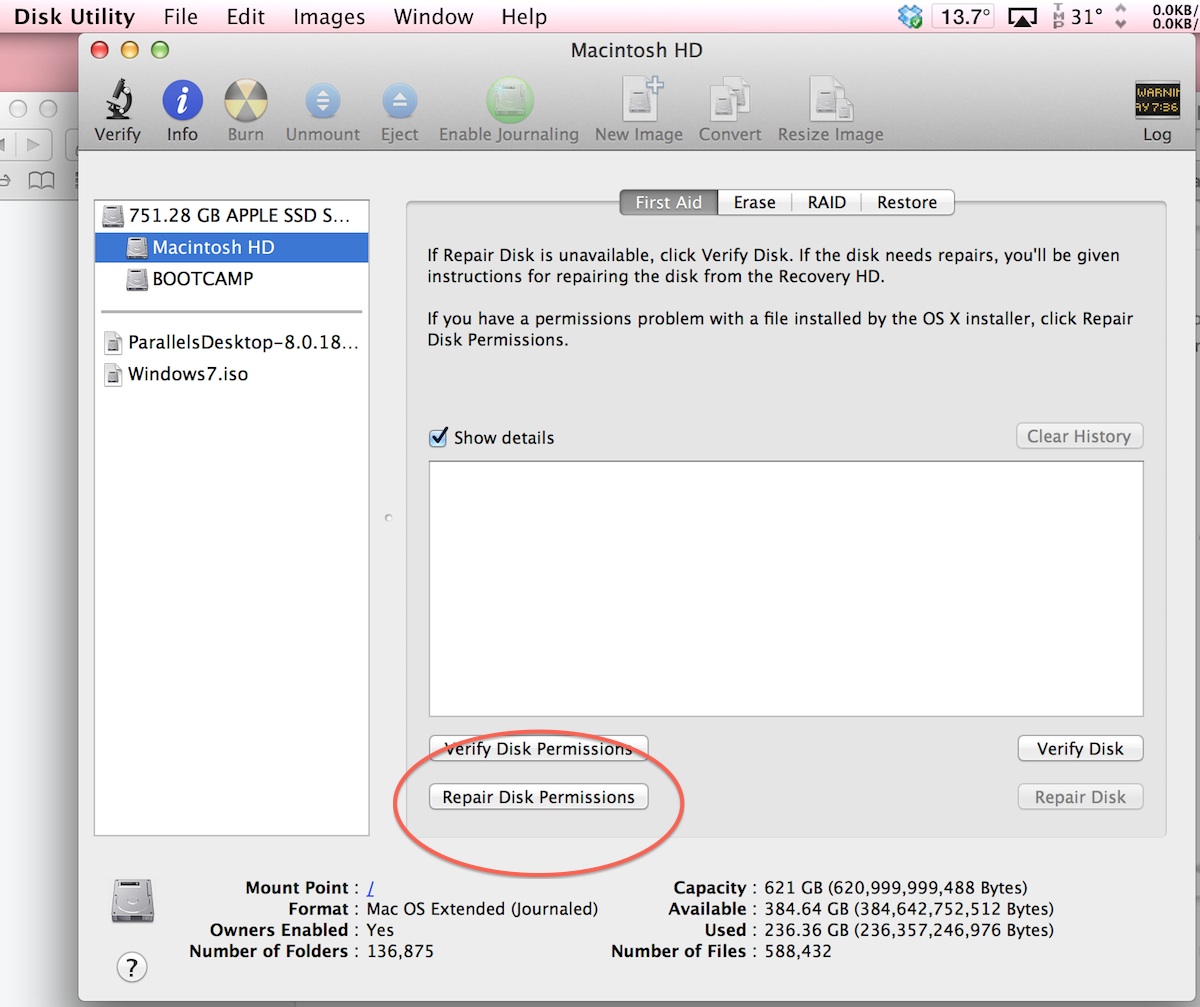This screenshot has width=1200, height=1007.
Task: Click the Burn toolbar icon
Action: pos(245,100)
